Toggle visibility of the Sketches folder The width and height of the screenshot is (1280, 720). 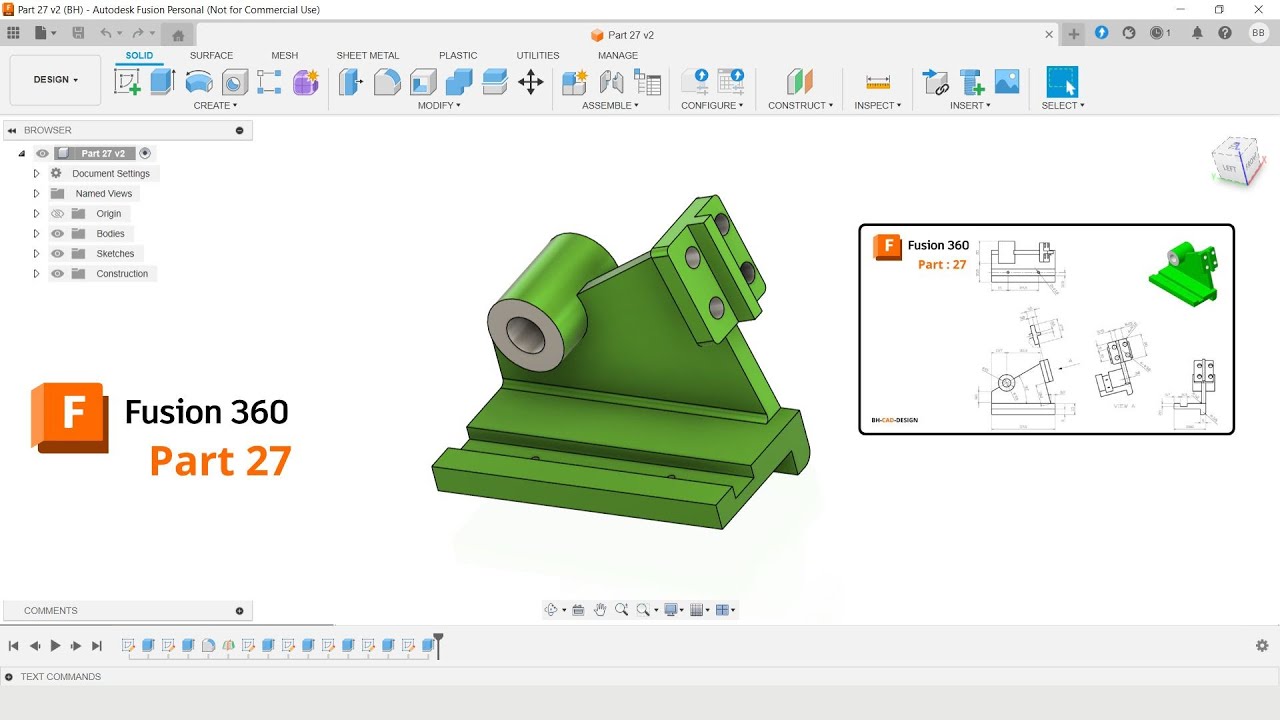pos(57,254)
